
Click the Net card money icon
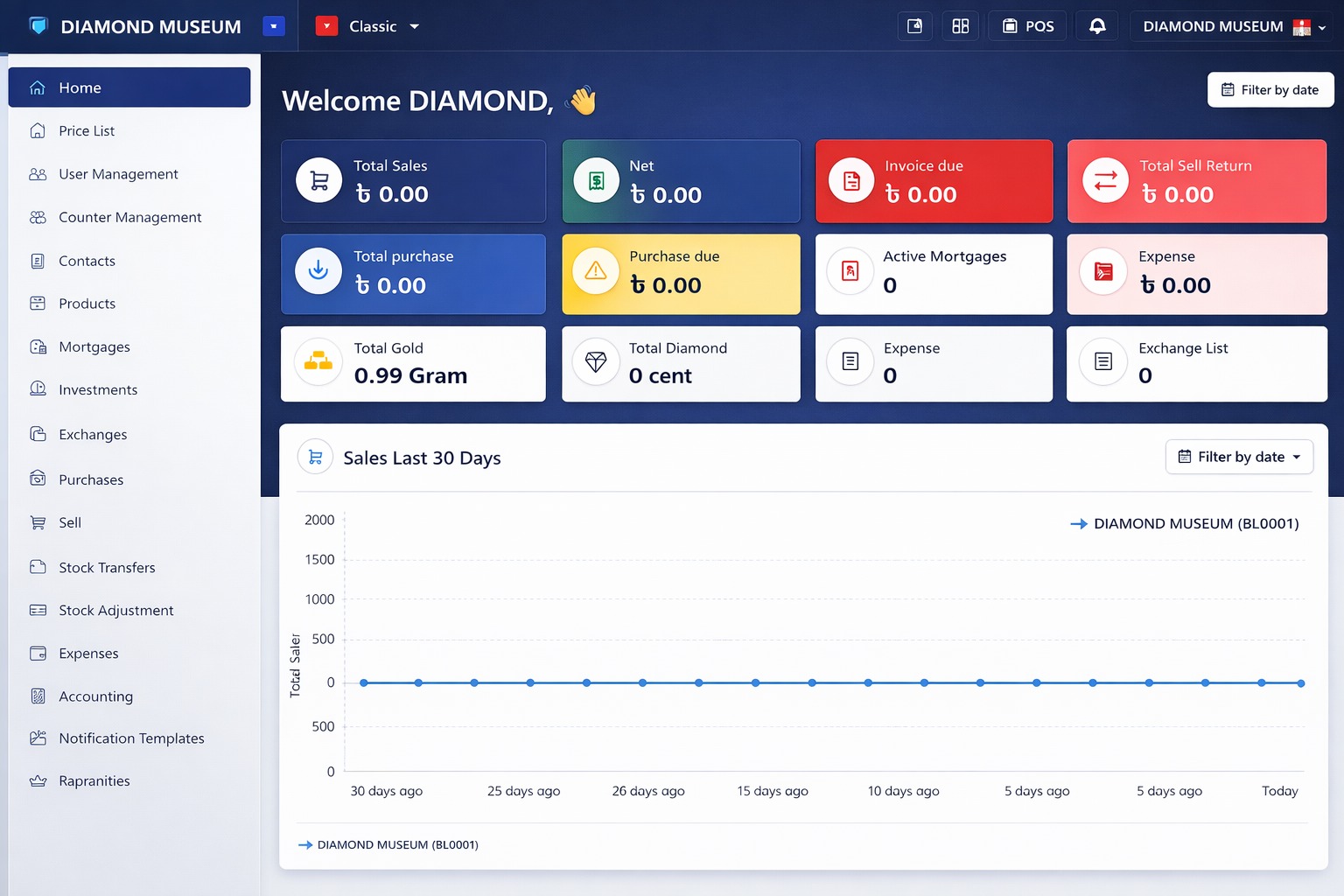pos(596,180)
